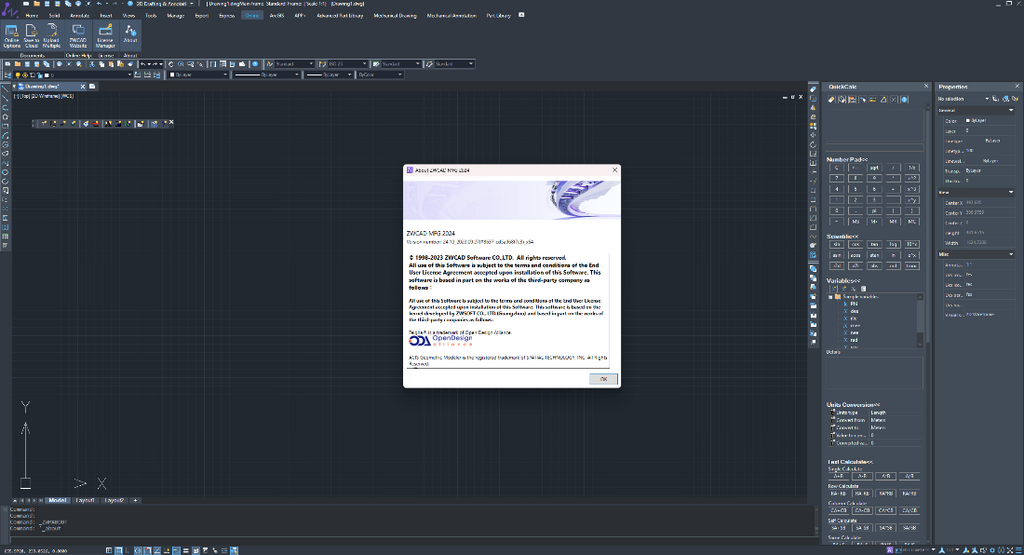Click the About ribbon icon
The height and width of the screenshot is (555, 1024).
[x=130, y=36]
